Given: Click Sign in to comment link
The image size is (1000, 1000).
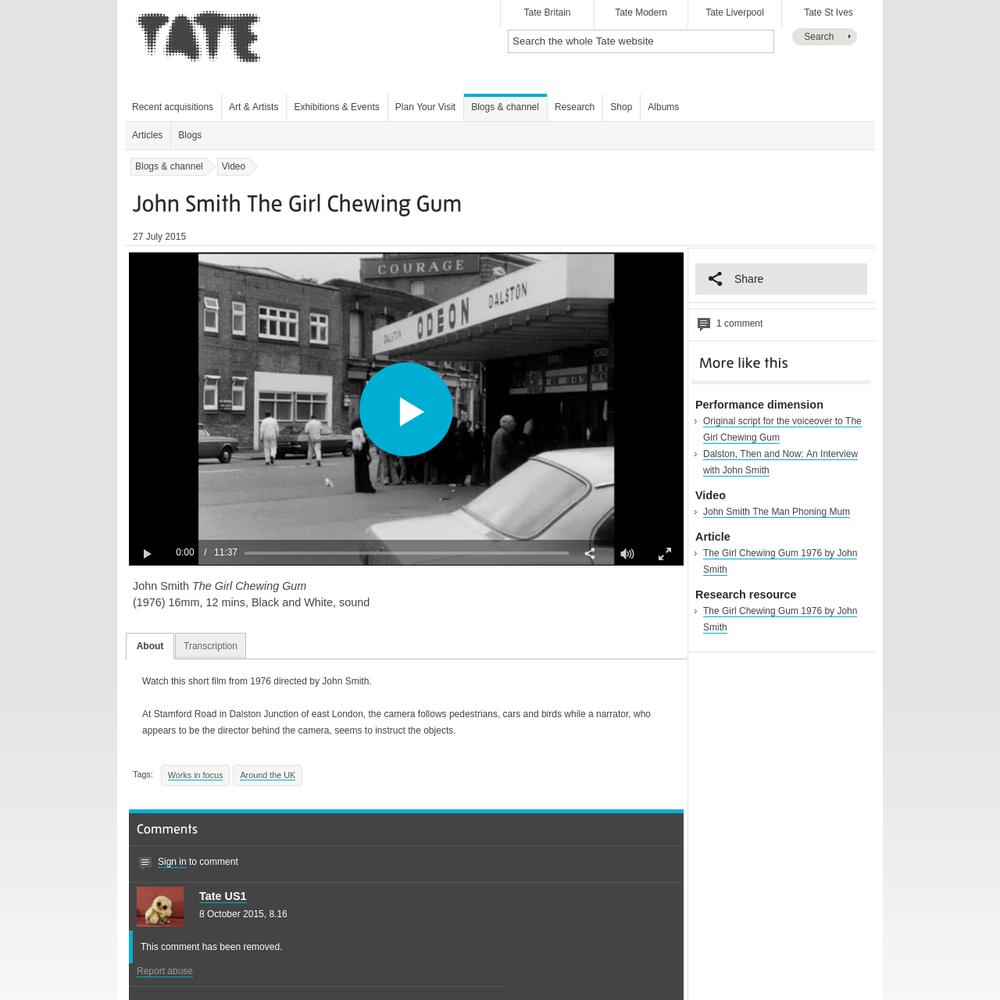Looking at the screenshot, I should click(x=172, y=862).
